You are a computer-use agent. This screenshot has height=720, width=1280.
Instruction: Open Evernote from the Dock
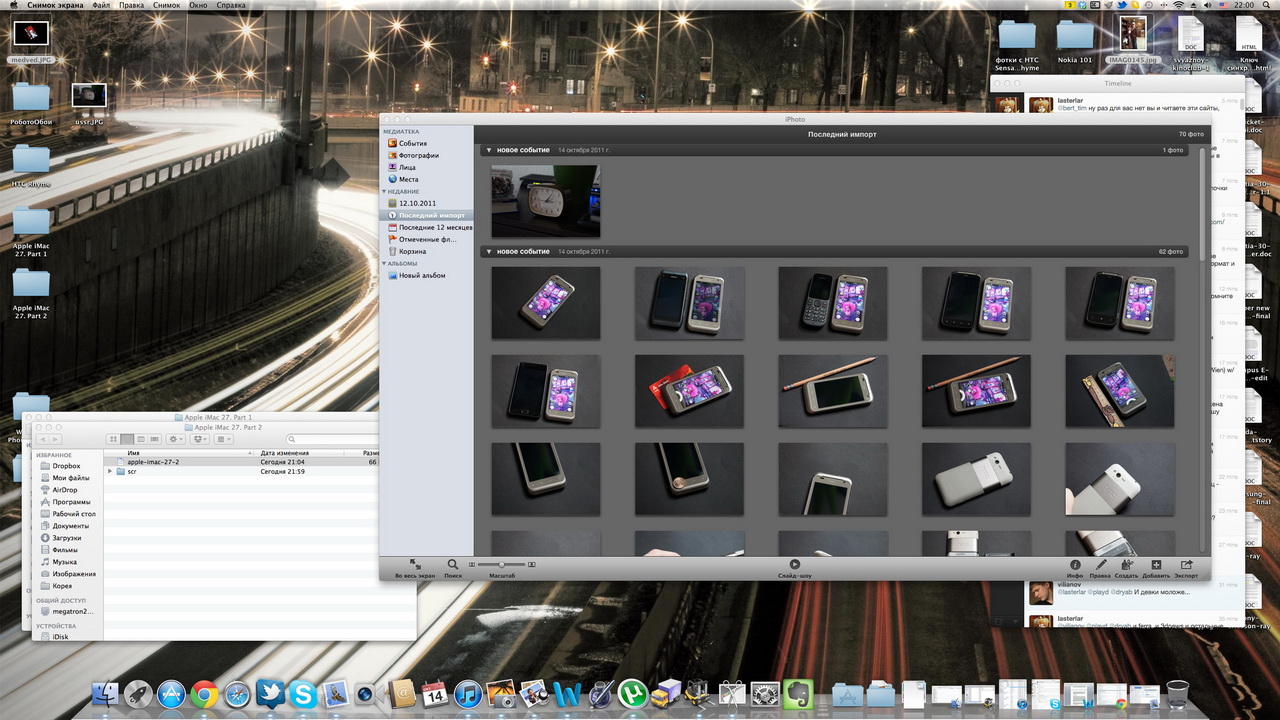coord(798,694)
